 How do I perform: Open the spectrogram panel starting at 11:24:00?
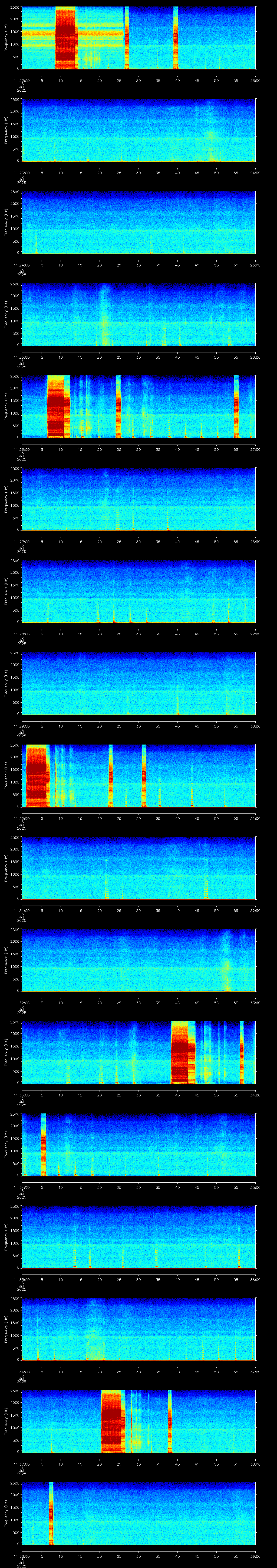pos(139,223)
